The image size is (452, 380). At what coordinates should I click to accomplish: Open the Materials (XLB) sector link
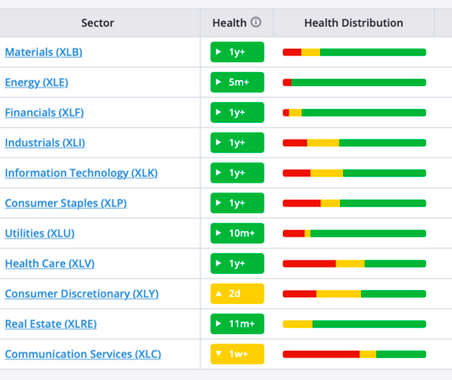(44, 52)
